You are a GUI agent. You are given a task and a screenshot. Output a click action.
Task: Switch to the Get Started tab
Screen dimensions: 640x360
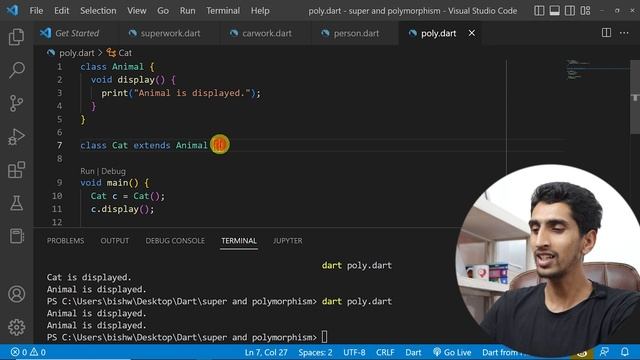76,33
